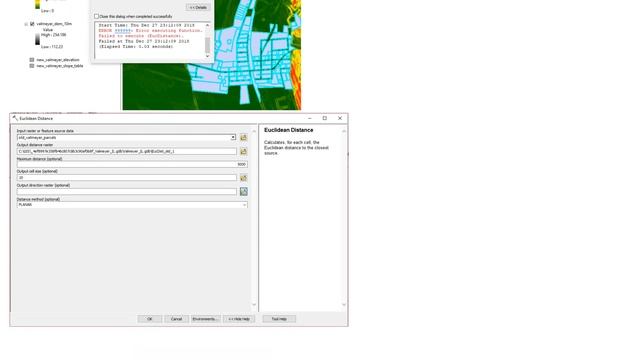
Task: Close the Euclidean Distance dialog window
Action: [x=340, y=118]
